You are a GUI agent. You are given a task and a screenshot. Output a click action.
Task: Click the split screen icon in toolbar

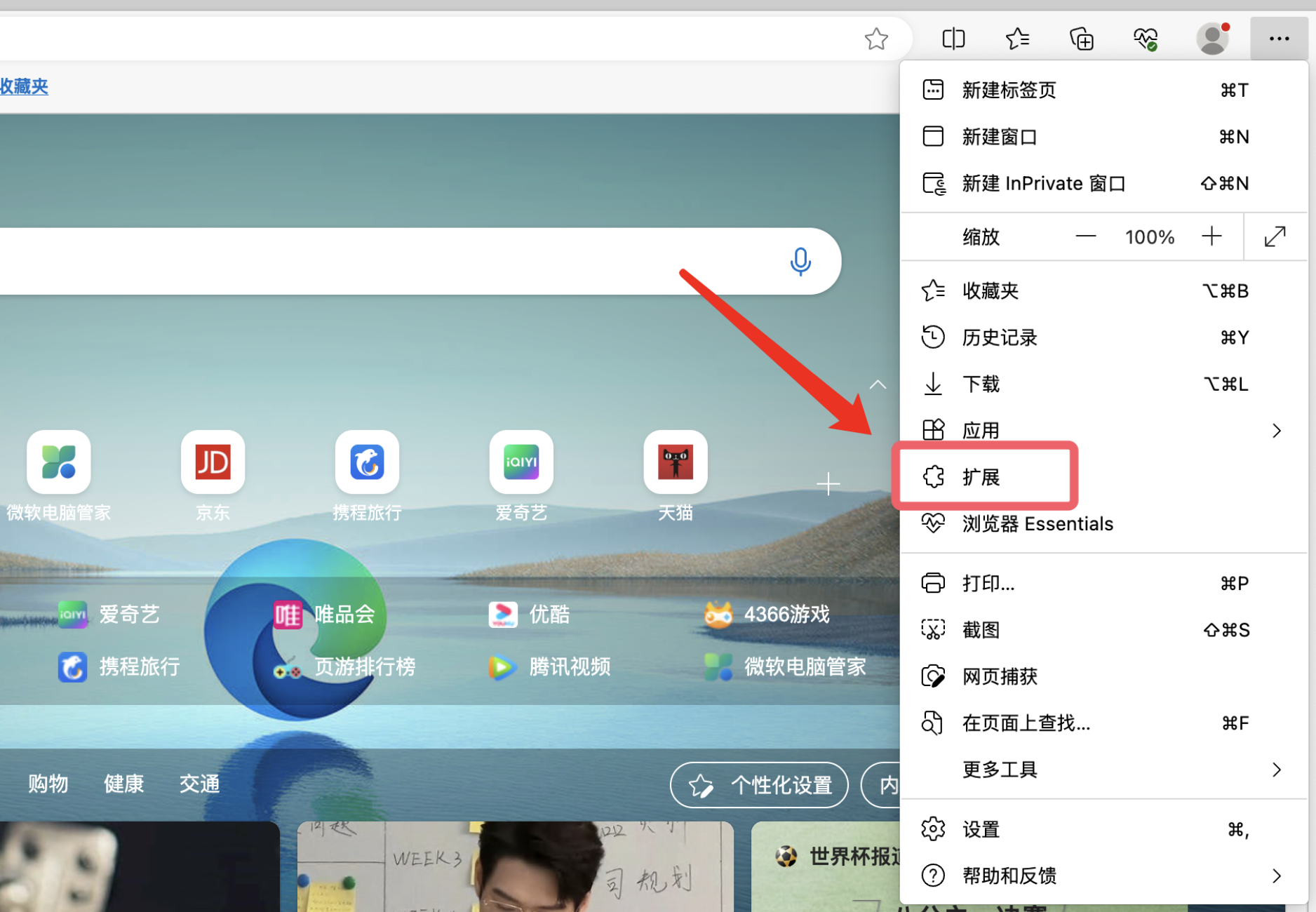pos(953,39)
